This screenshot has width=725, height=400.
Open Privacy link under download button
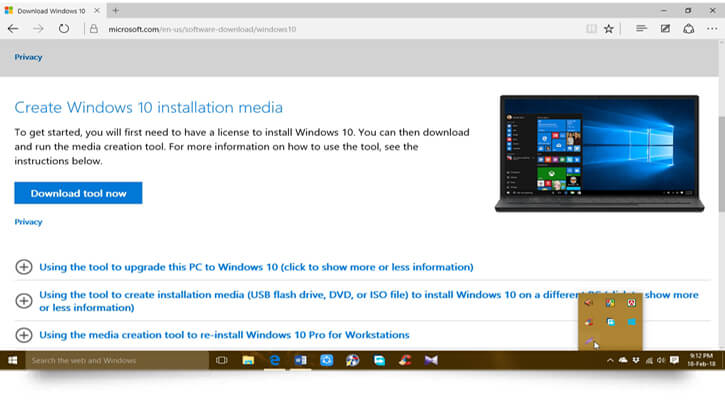point(28,222)
